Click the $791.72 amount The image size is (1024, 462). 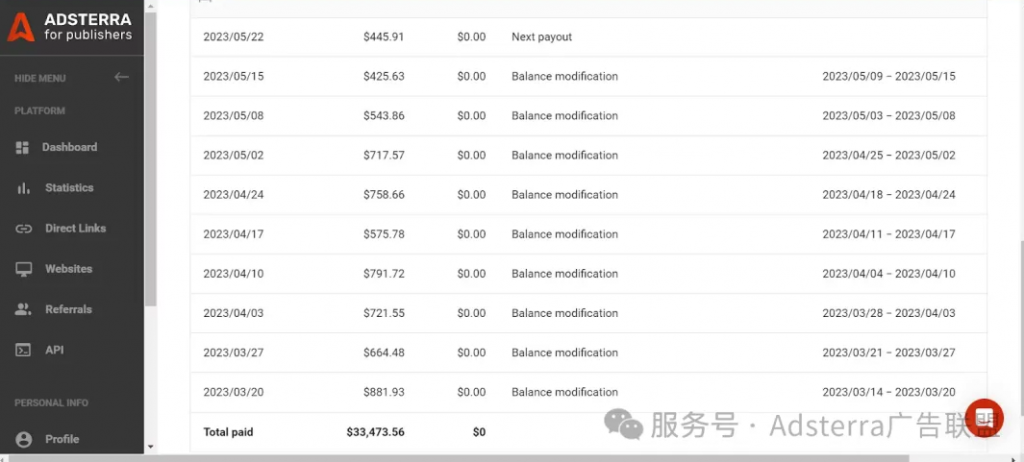pos(384,274)
